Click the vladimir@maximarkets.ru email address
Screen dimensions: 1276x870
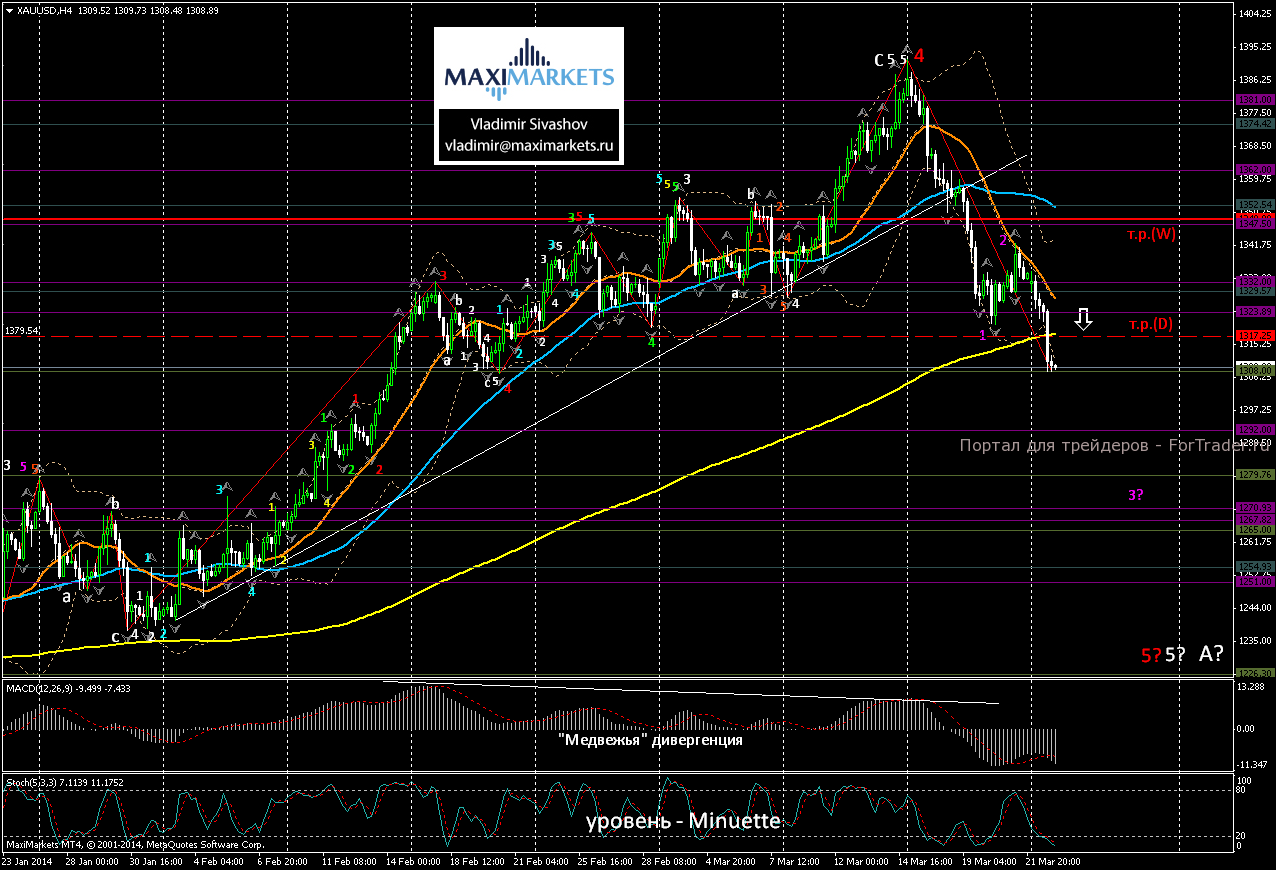point(528,145)
